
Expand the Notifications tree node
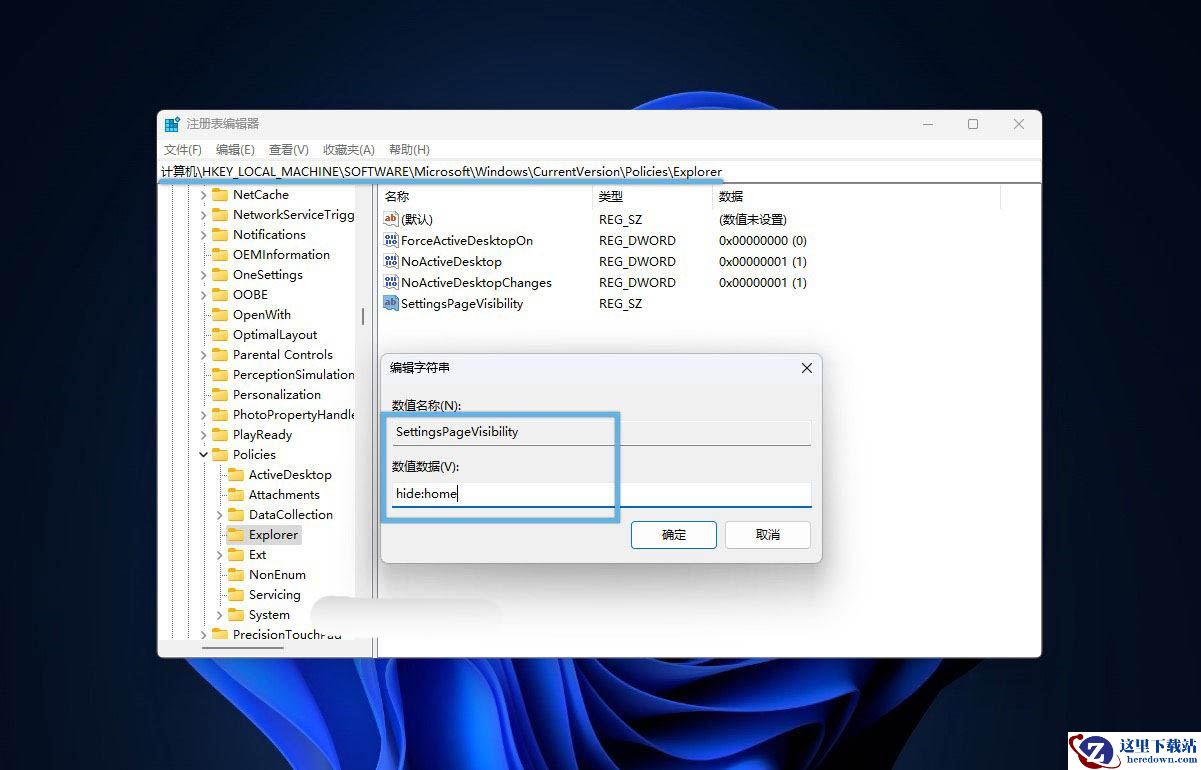pos(204,235)
